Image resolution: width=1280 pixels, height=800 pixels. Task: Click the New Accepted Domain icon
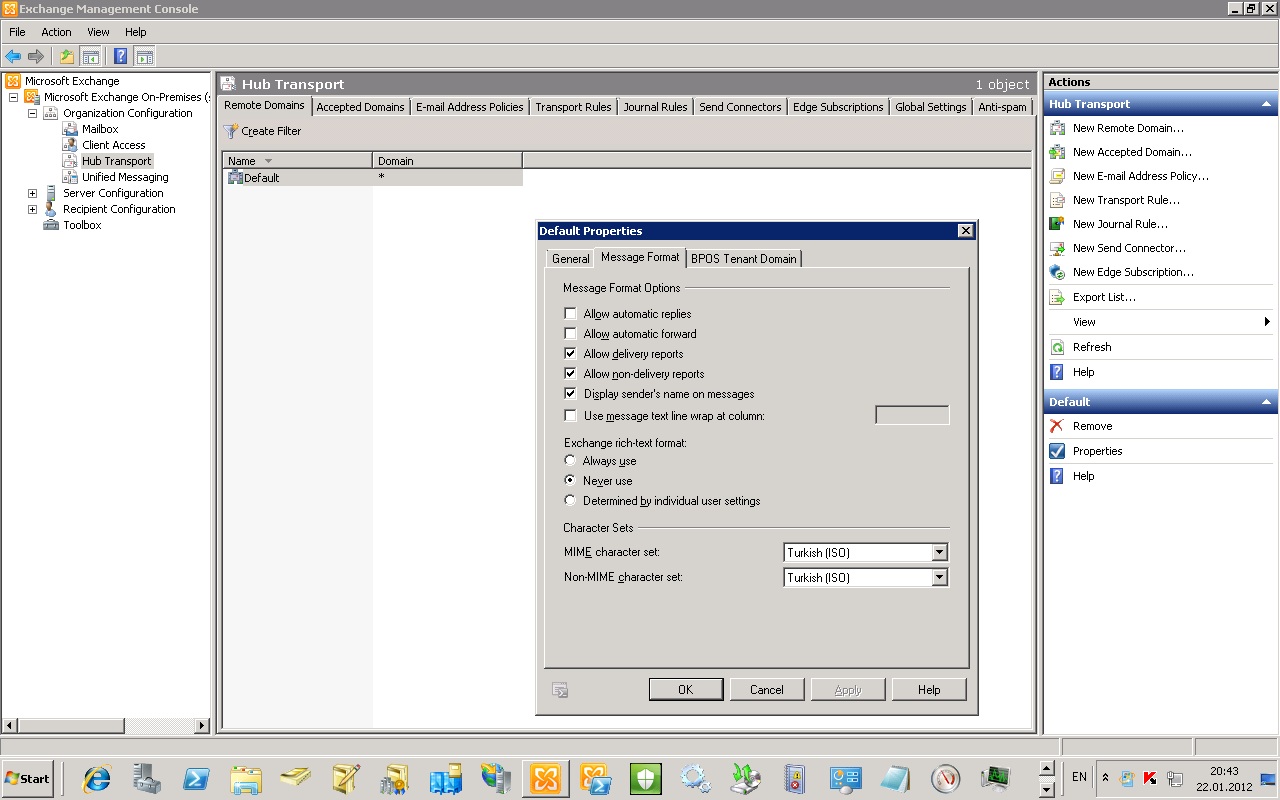(x=1057, y=152)
